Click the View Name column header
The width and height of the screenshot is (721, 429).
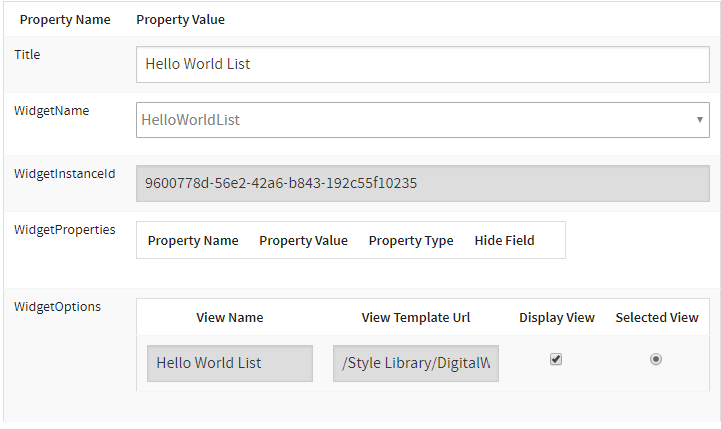[x=230, y=317]
